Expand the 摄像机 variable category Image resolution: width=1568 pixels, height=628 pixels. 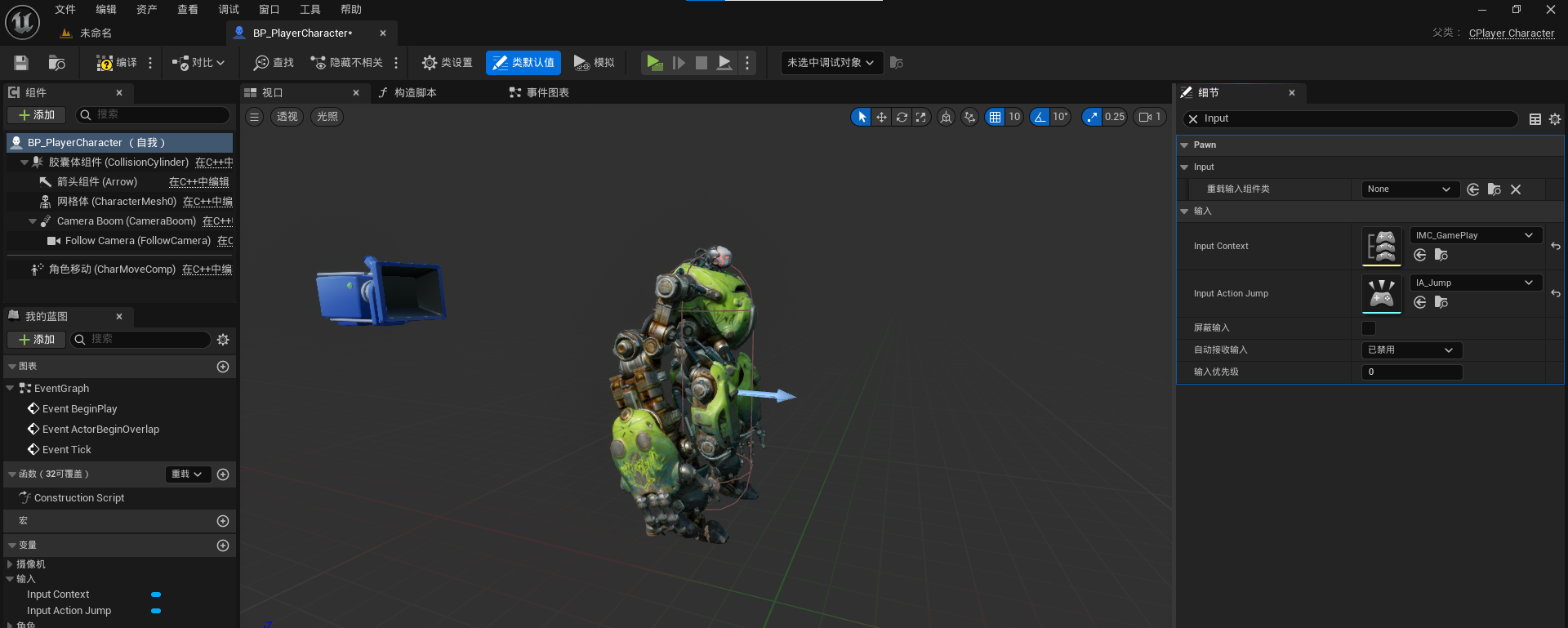10,564
